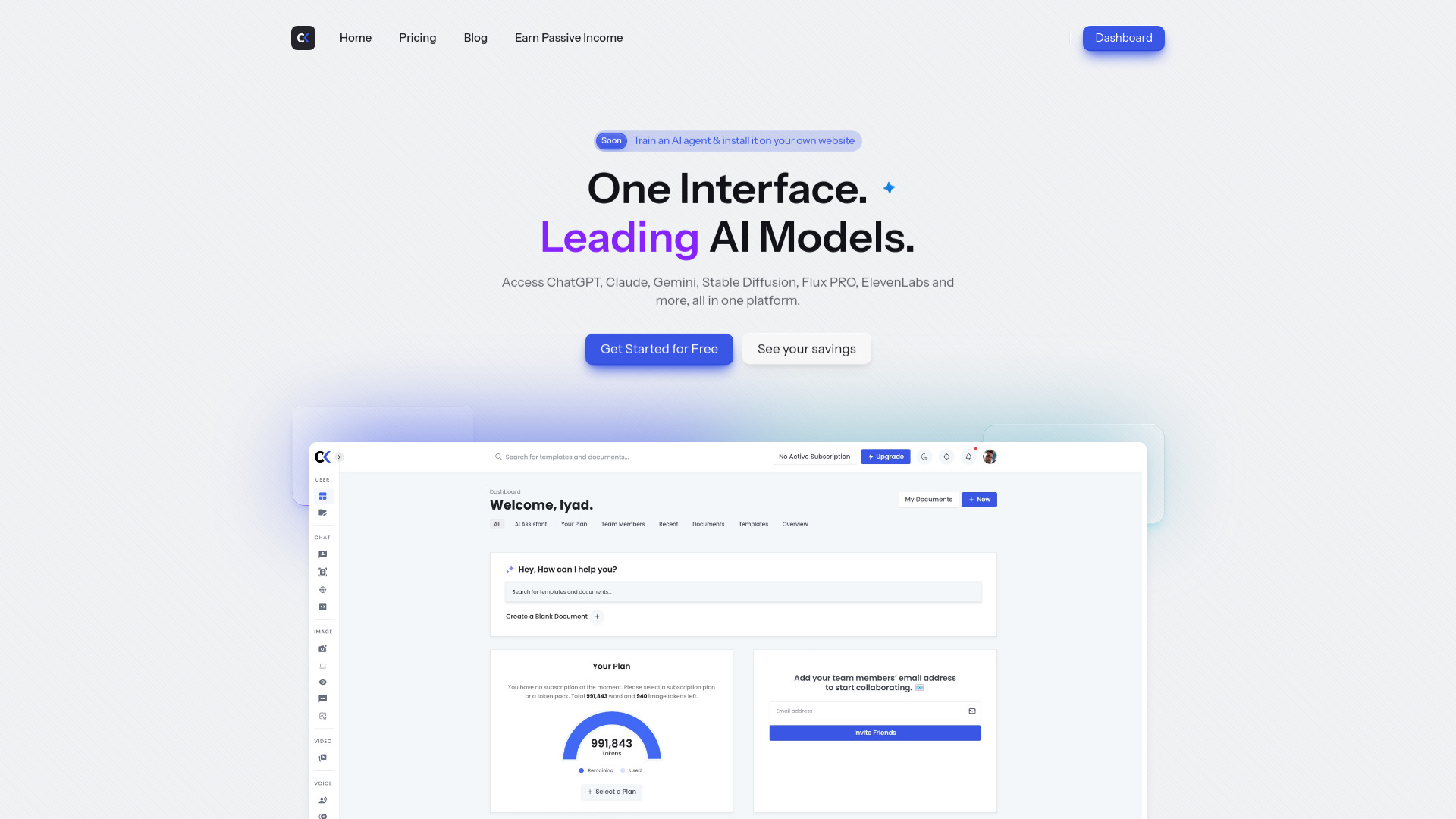The height and width of the screenshot is (819, 1456).
Task: Click the user profile avatar icon
Action: [x=990, y=457]
